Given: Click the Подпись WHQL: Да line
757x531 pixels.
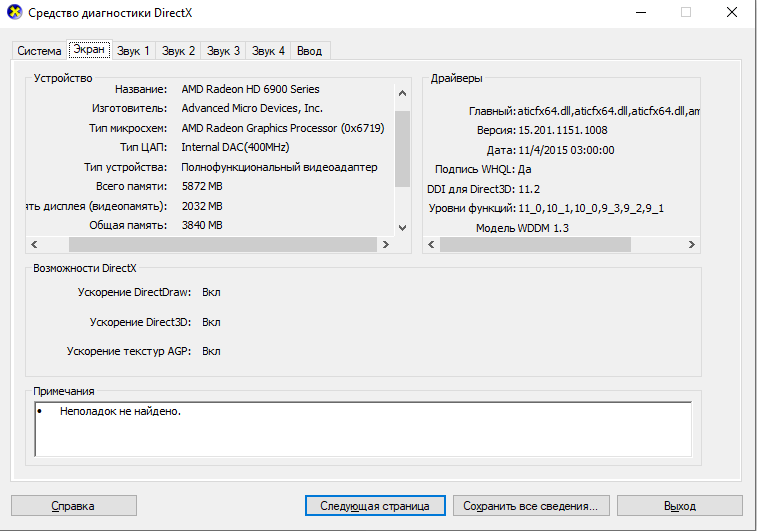Looking at the screenshot, I should 483,169.
